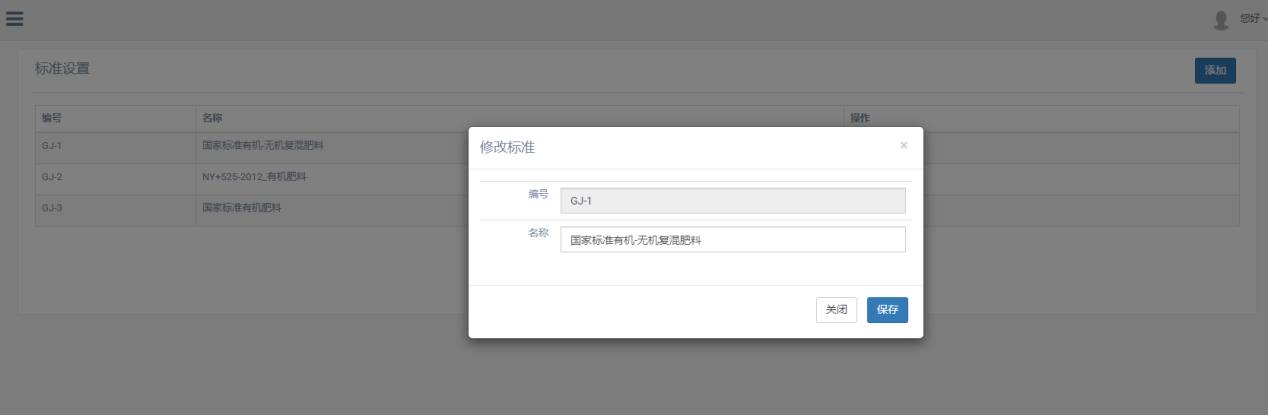This screenshot has height=415, width=1268.
Task: Click the disabled 编号 field showing GJ-1
Action: [732, 201]
